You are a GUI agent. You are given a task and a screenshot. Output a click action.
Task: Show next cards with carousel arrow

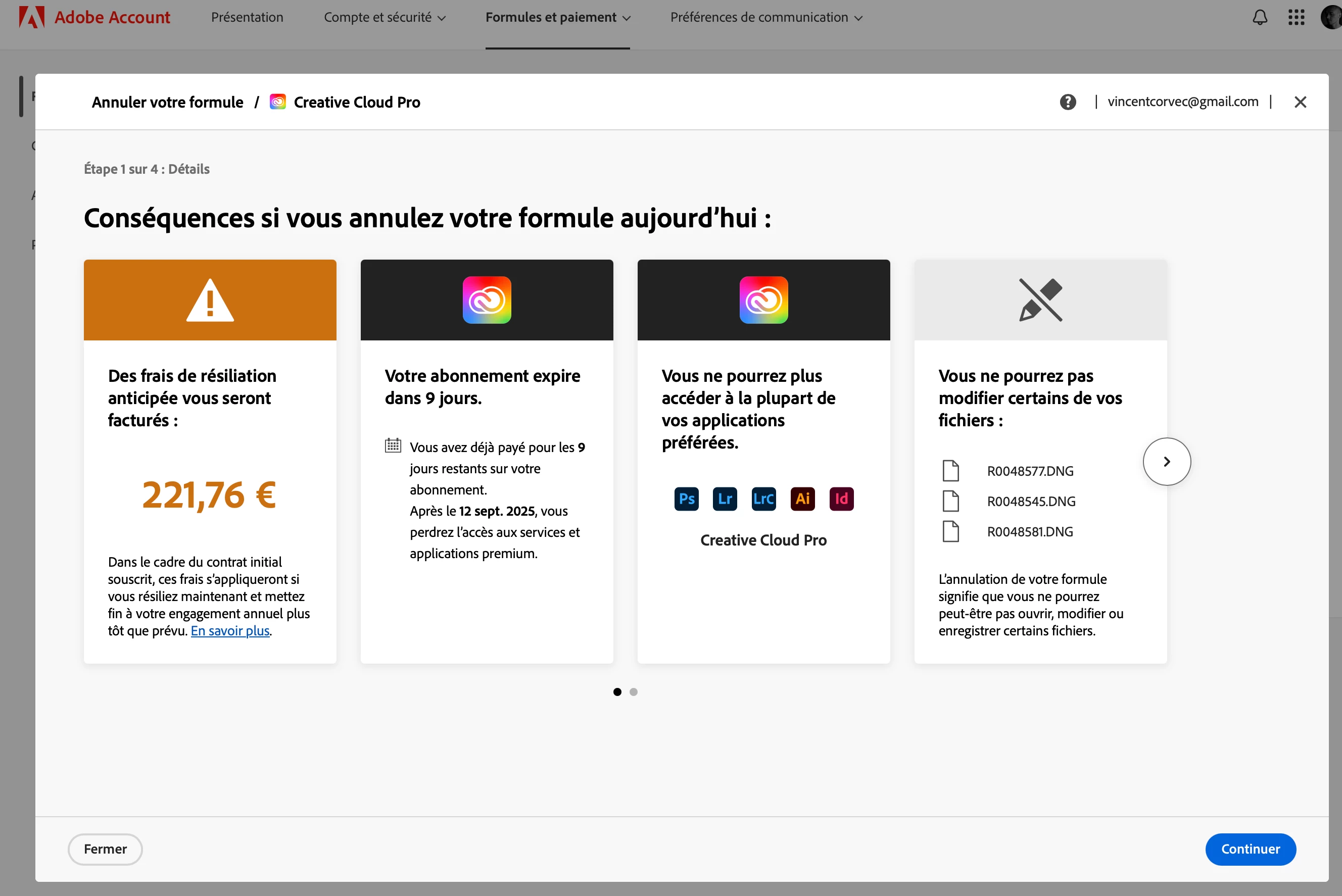coord(1167,462)
